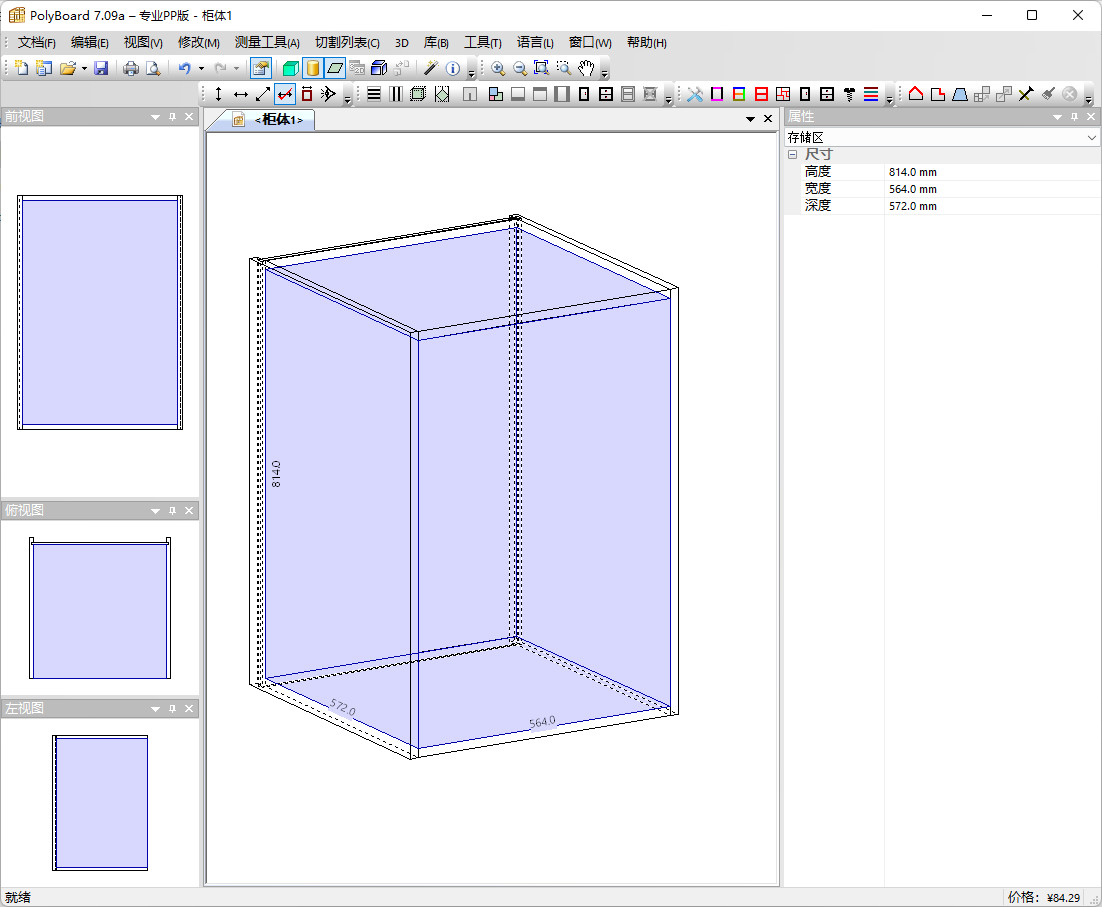Open the dropdown arrow beside open folder
Image resolution: width=1102 pixels, height=907 pixels.
coord(84,68)
